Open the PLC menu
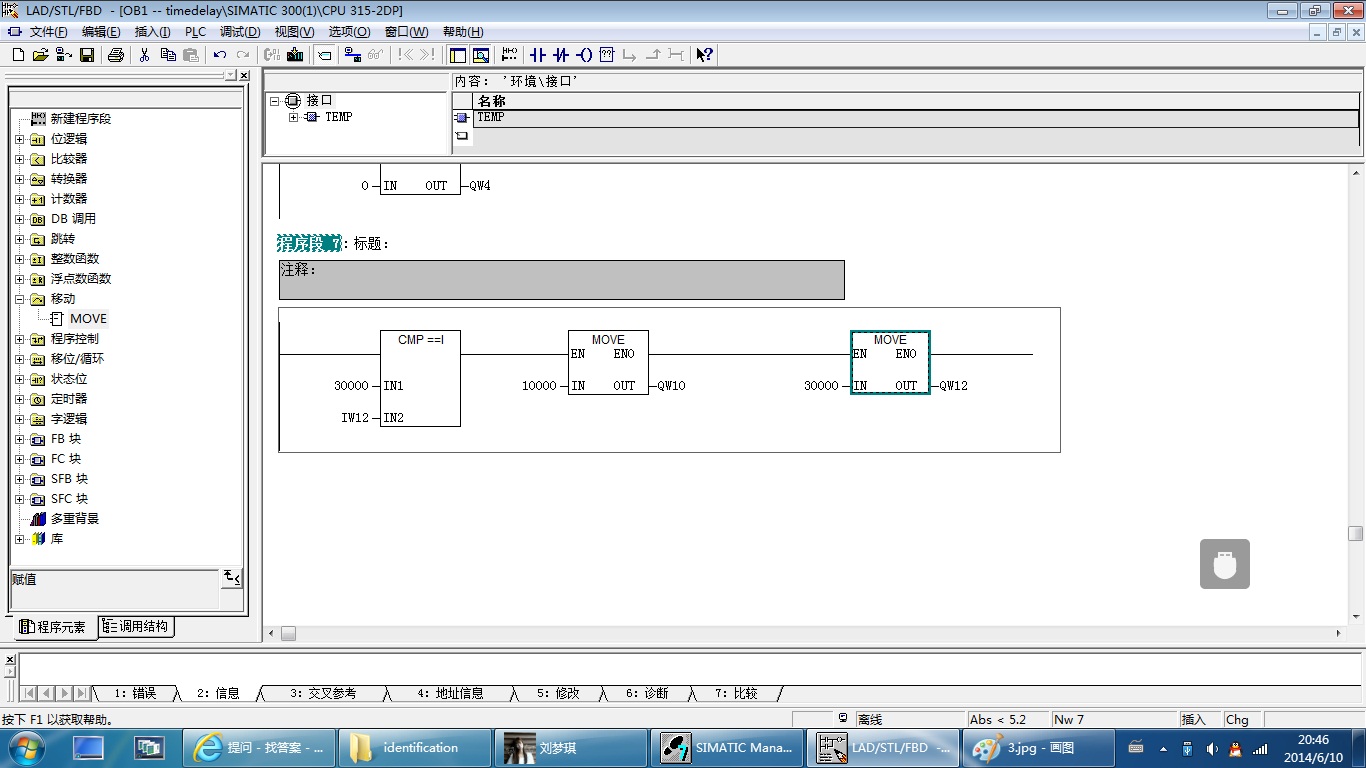The width and height of the screenshot is (1366, 768). 195,32
